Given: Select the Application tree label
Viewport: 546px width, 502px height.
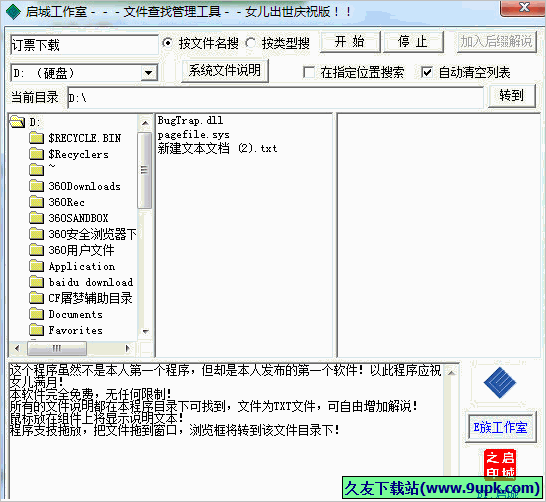Looking at the screenshot, I should [82, 266].
